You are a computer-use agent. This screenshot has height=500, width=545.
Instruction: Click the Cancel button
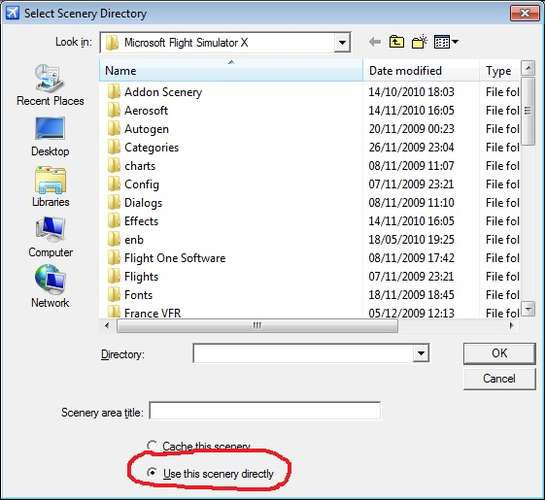tap(499, 378)
